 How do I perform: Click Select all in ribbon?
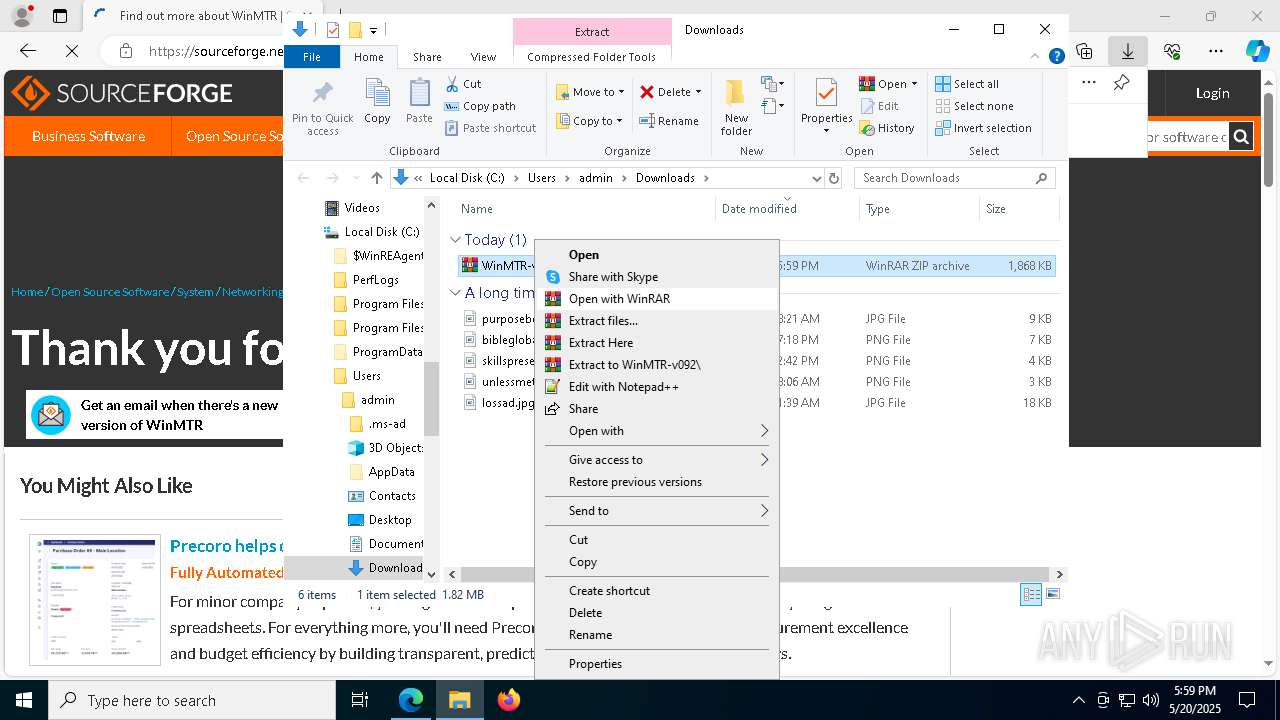click(967, 84)
